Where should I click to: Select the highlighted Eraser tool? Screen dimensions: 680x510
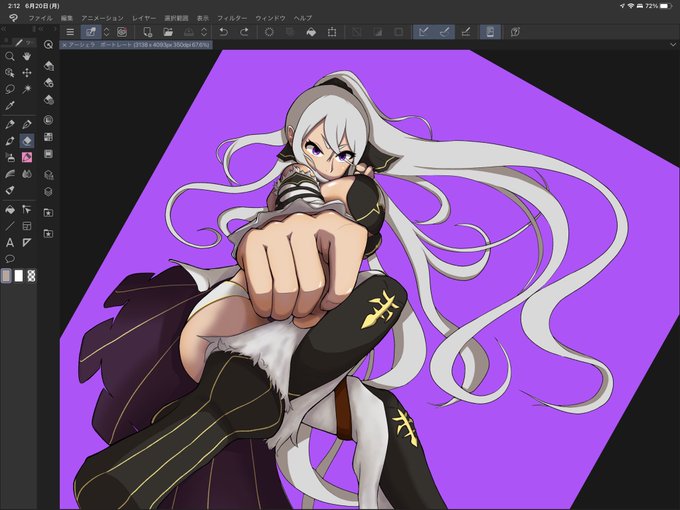tap(27, 141)
